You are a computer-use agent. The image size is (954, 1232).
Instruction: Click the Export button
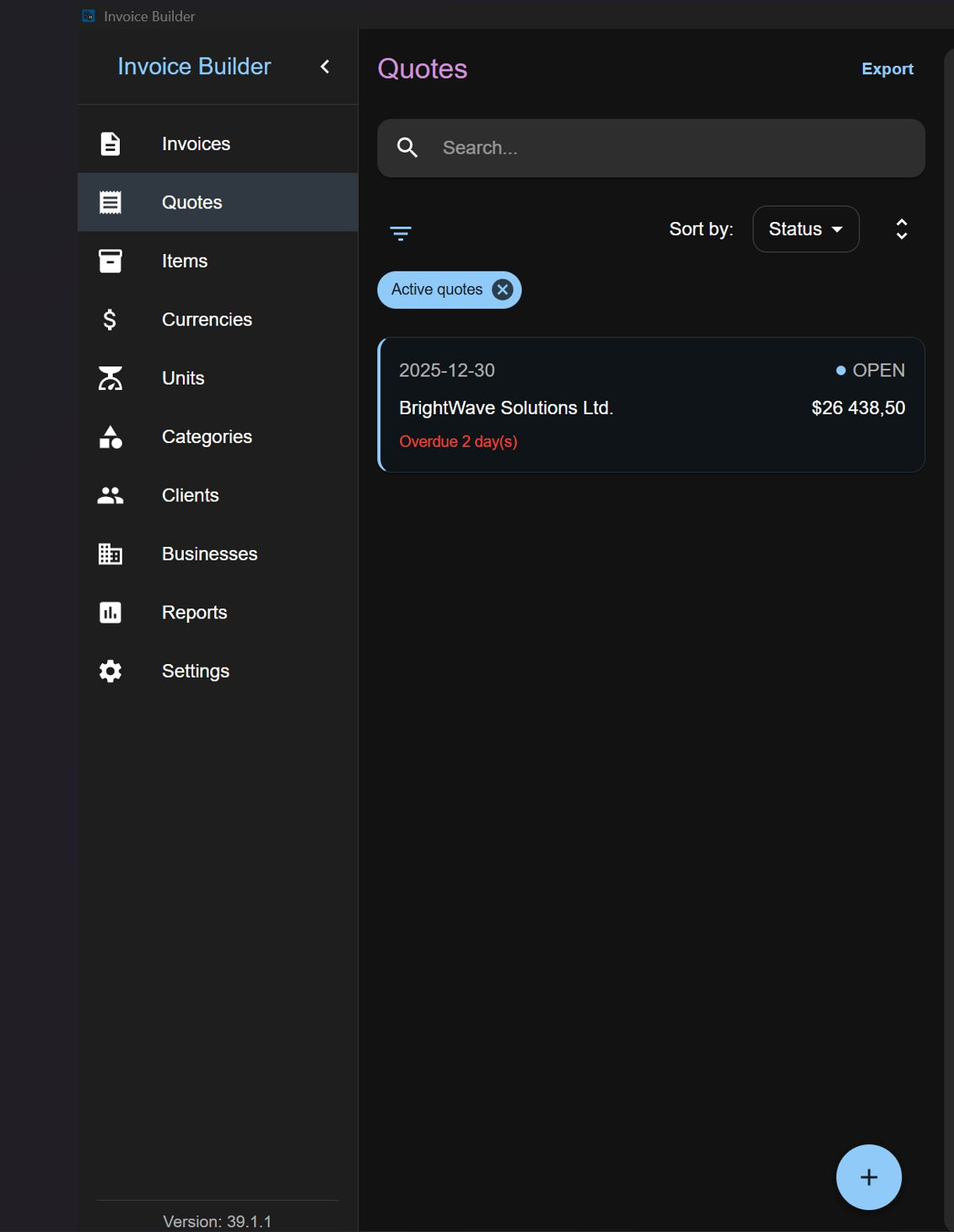[887, 69]
